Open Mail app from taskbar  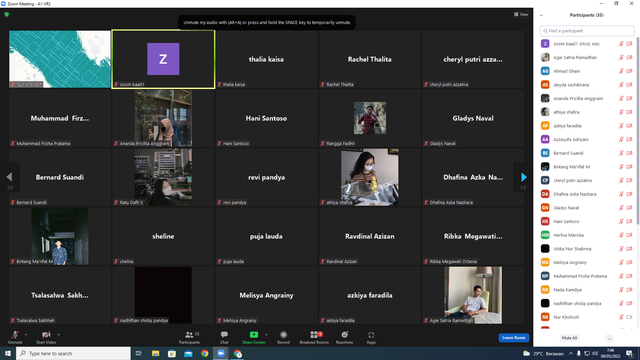tap(188, 353)
